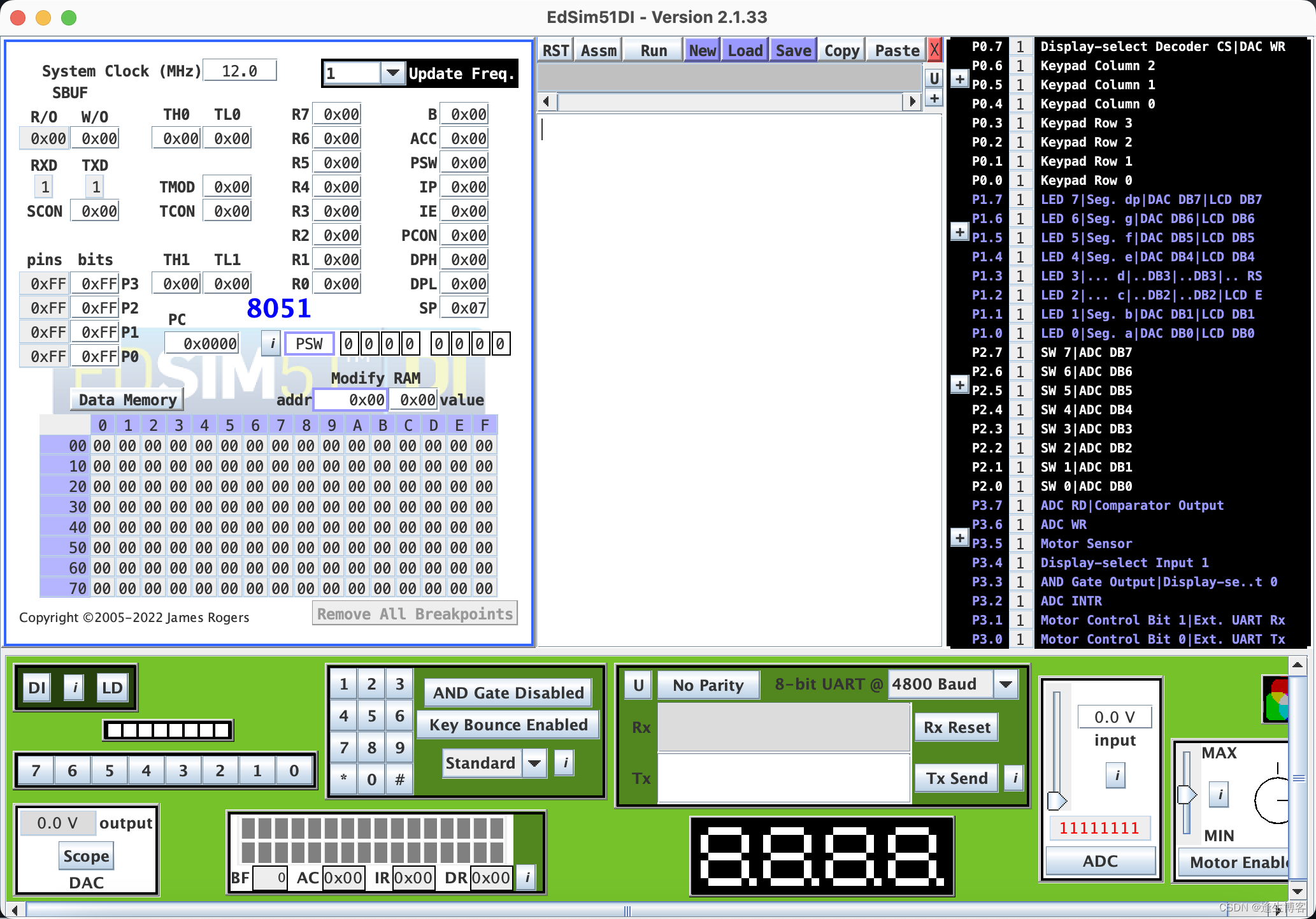1316x919 pixels.
Task: Open the Standard keypad mode dropdown
Action: tap(534, 763)
